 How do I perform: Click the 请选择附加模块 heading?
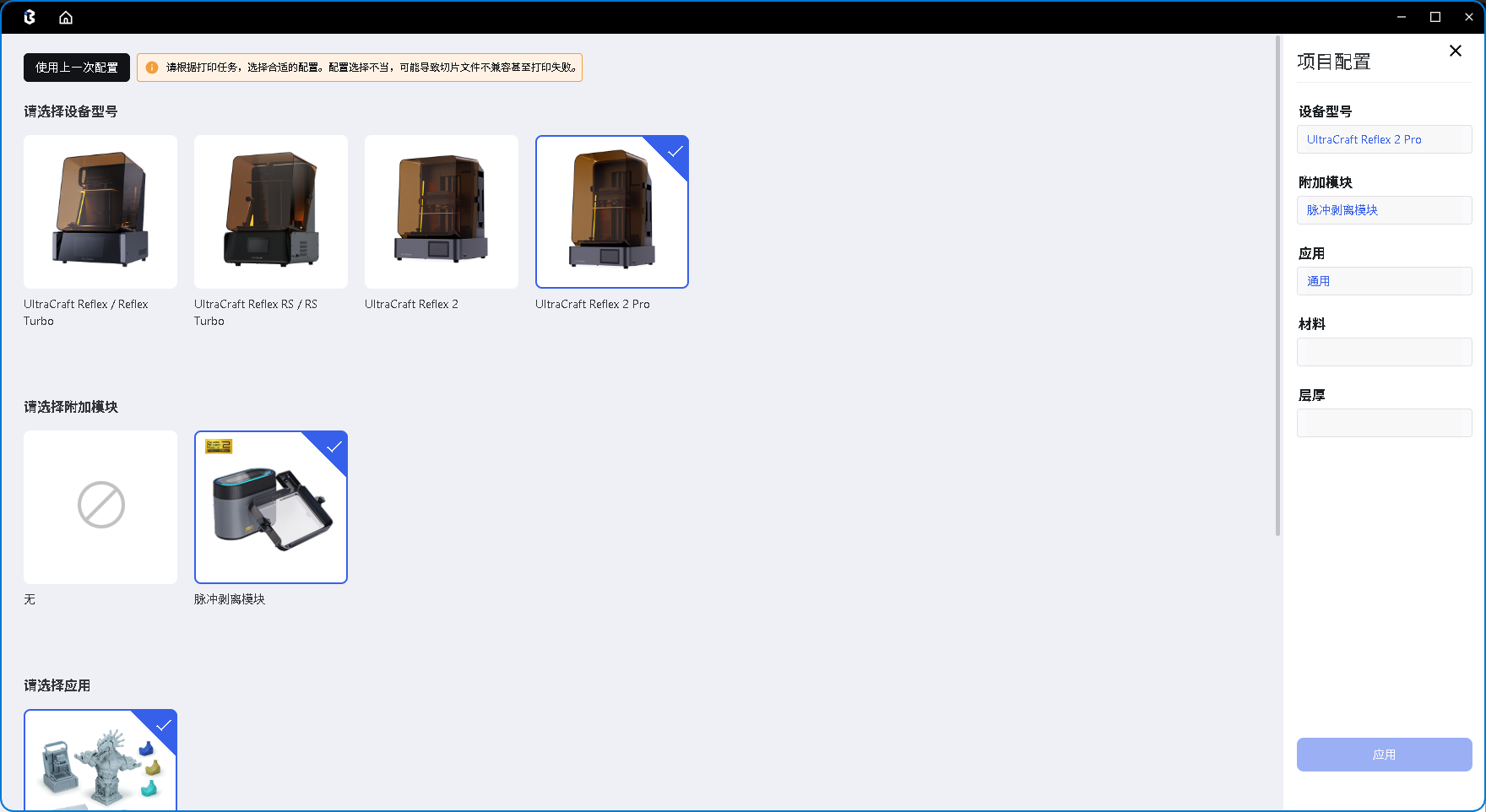[71, 407]
